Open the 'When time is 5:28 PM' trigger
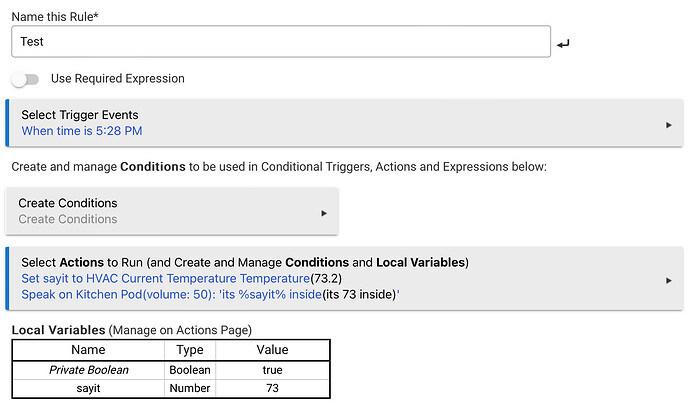690x408 pixels. pyautogui.click(x=88, y=131)
